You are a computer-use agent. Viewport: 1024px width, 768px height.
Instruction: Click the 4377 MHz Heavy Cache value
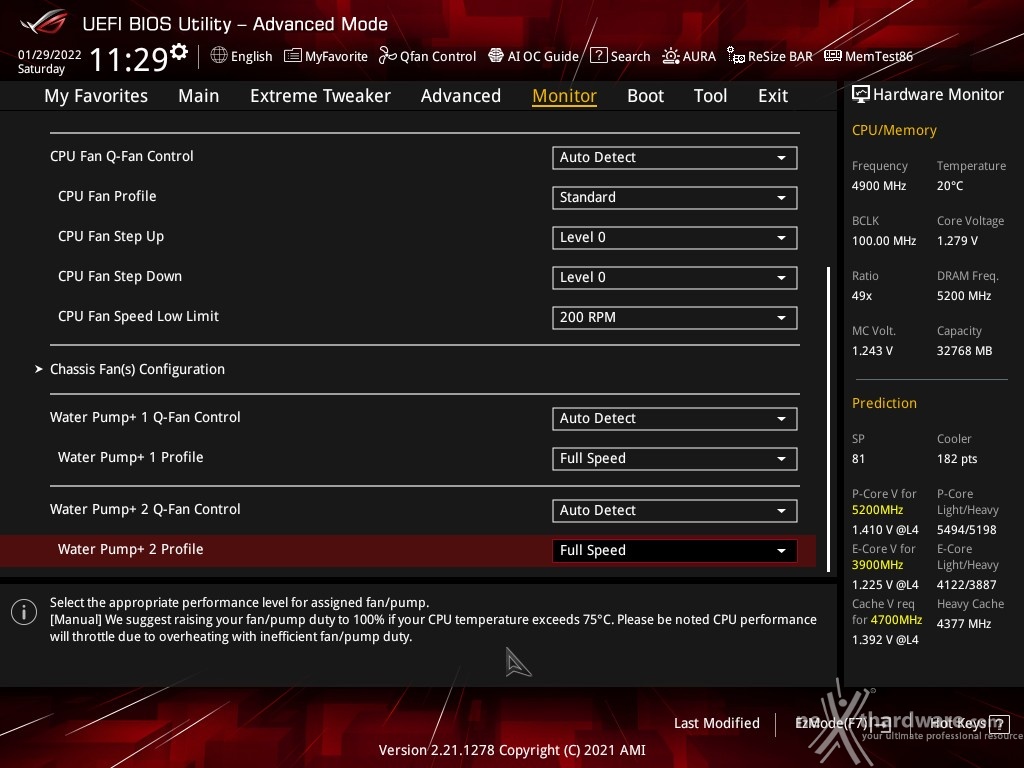tap(964, 624)
